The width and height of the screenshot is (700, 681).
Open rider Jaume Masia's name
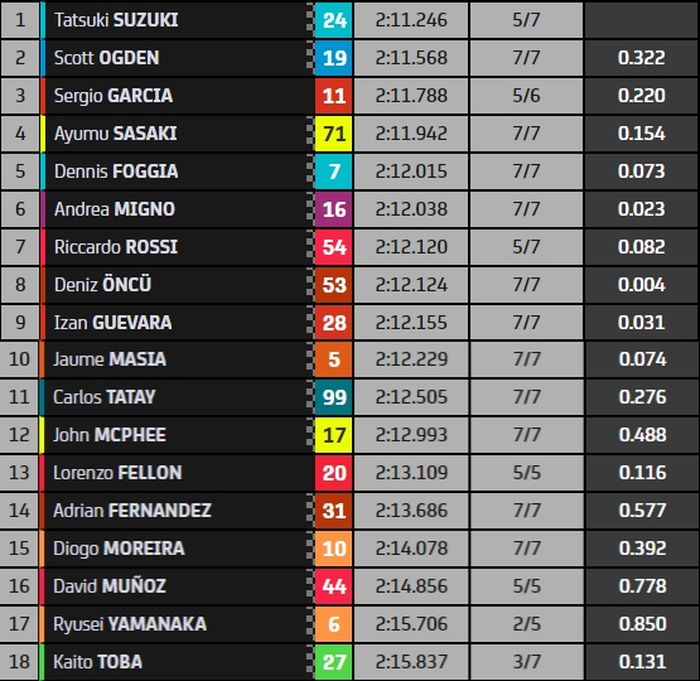pyautogui.click(x=110, y=359)
